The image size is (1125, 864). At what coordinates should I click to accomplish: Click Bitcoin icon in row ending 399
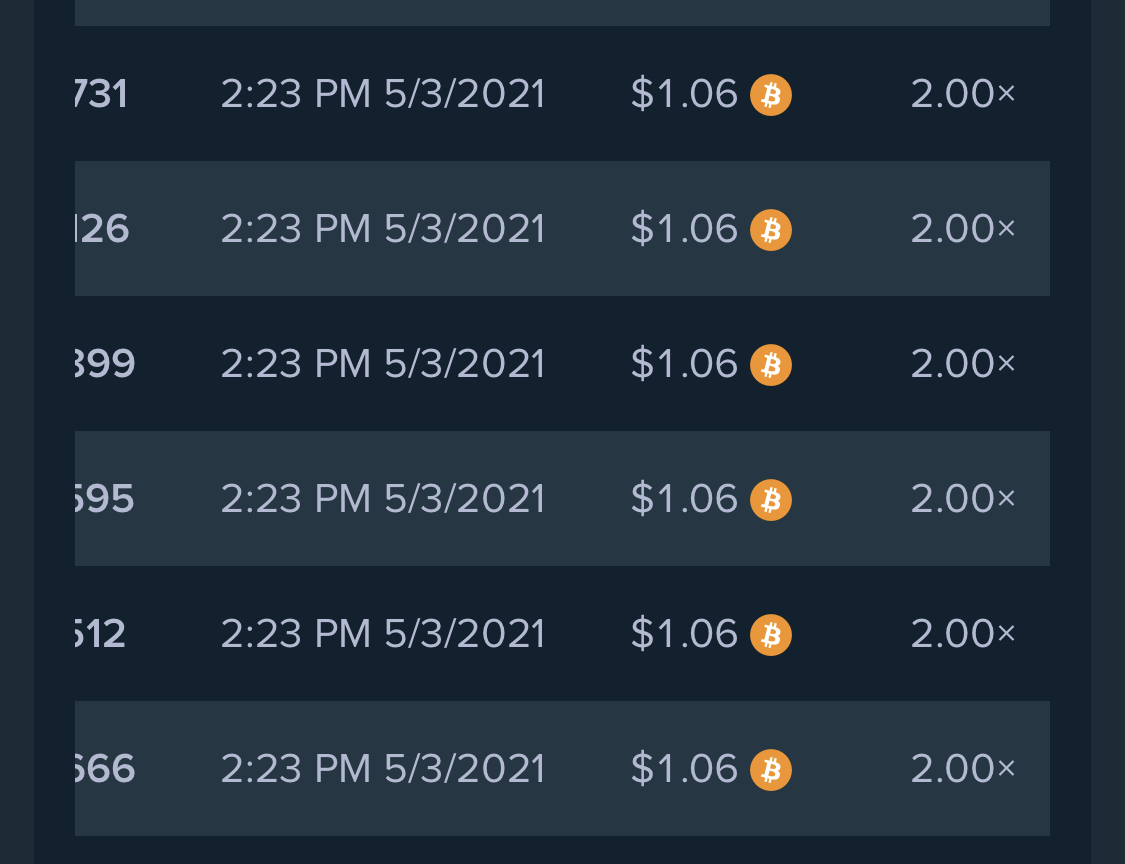771,365
